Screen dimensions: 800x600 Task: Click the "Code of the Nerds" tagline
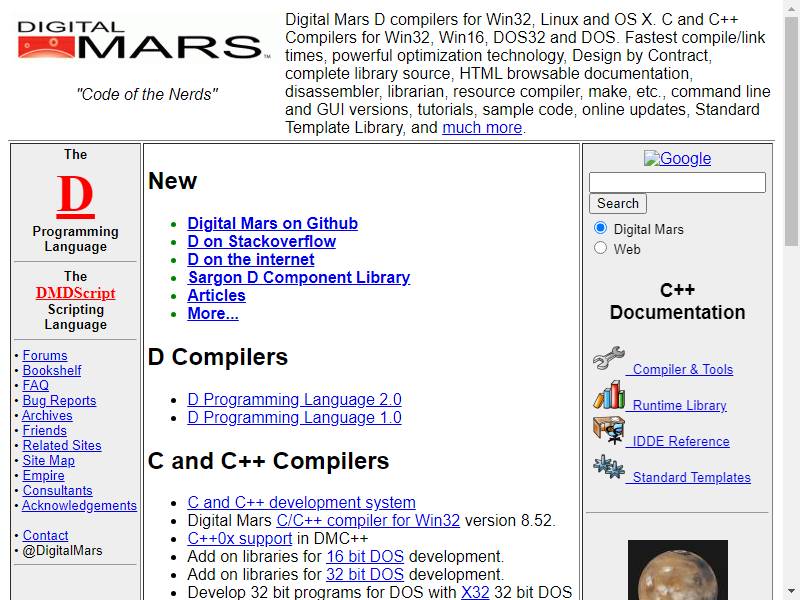[147, 94]
